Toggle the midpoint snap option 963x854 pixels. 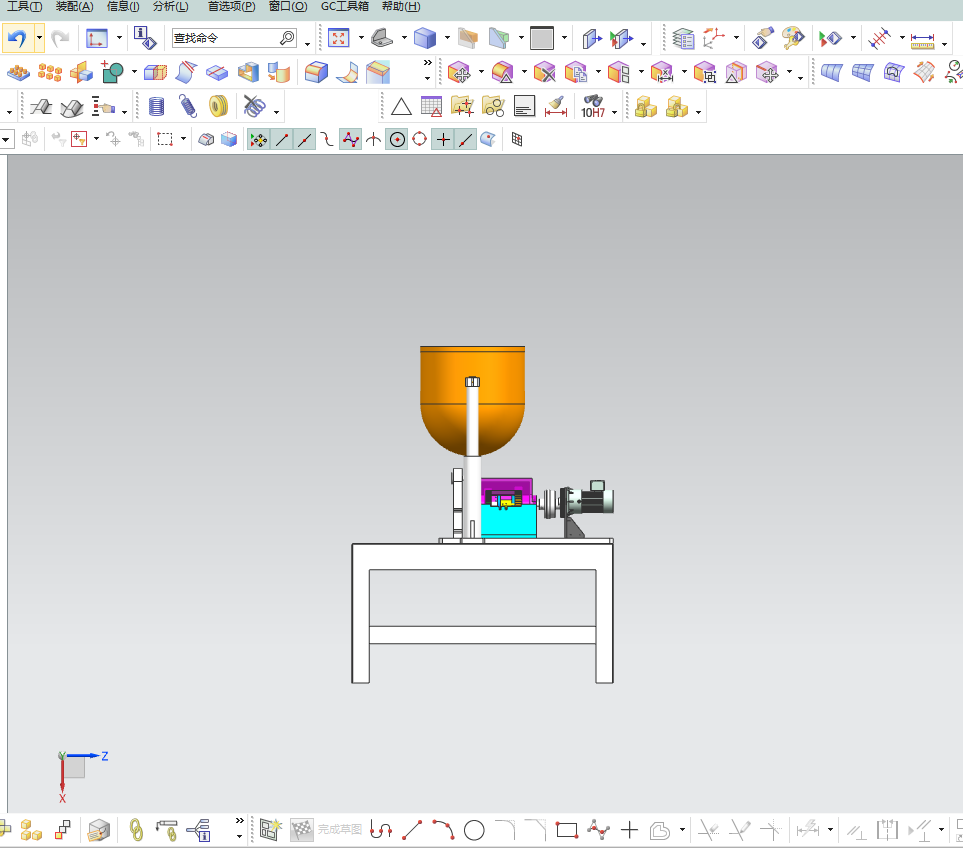(305, 140)
